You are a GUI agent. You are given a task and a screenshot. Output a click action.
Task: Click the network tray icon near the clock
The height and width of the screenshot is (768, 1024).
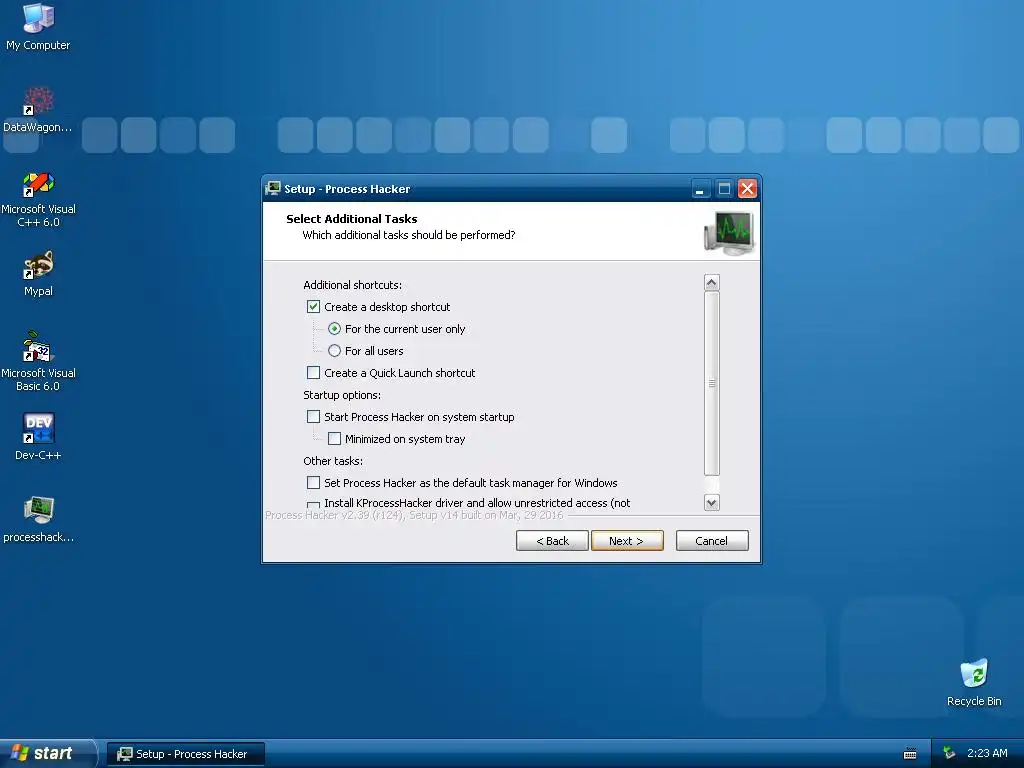(x=950, y=753)
